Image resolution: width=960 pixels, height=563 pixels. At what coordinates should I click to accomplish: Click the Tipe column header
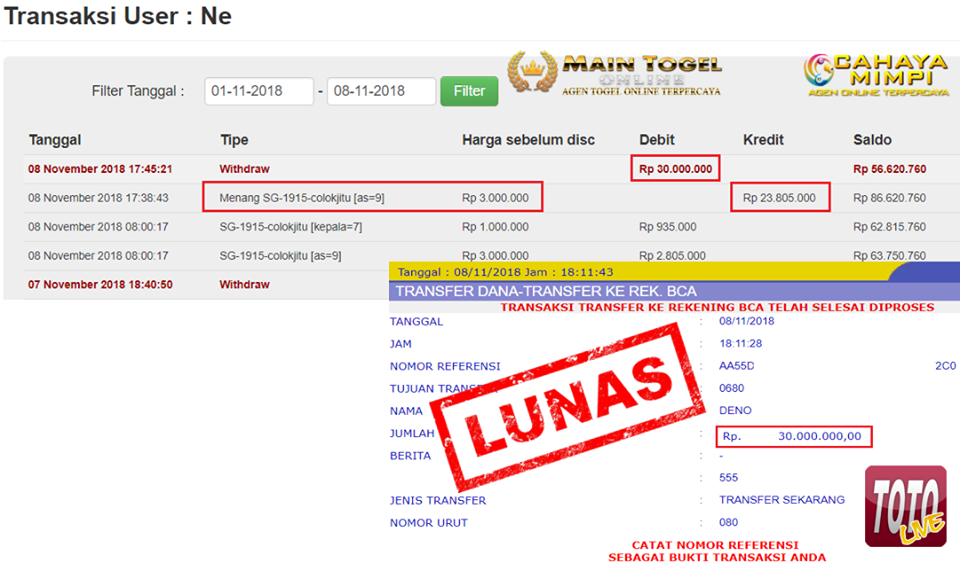[x=234, y=140]
